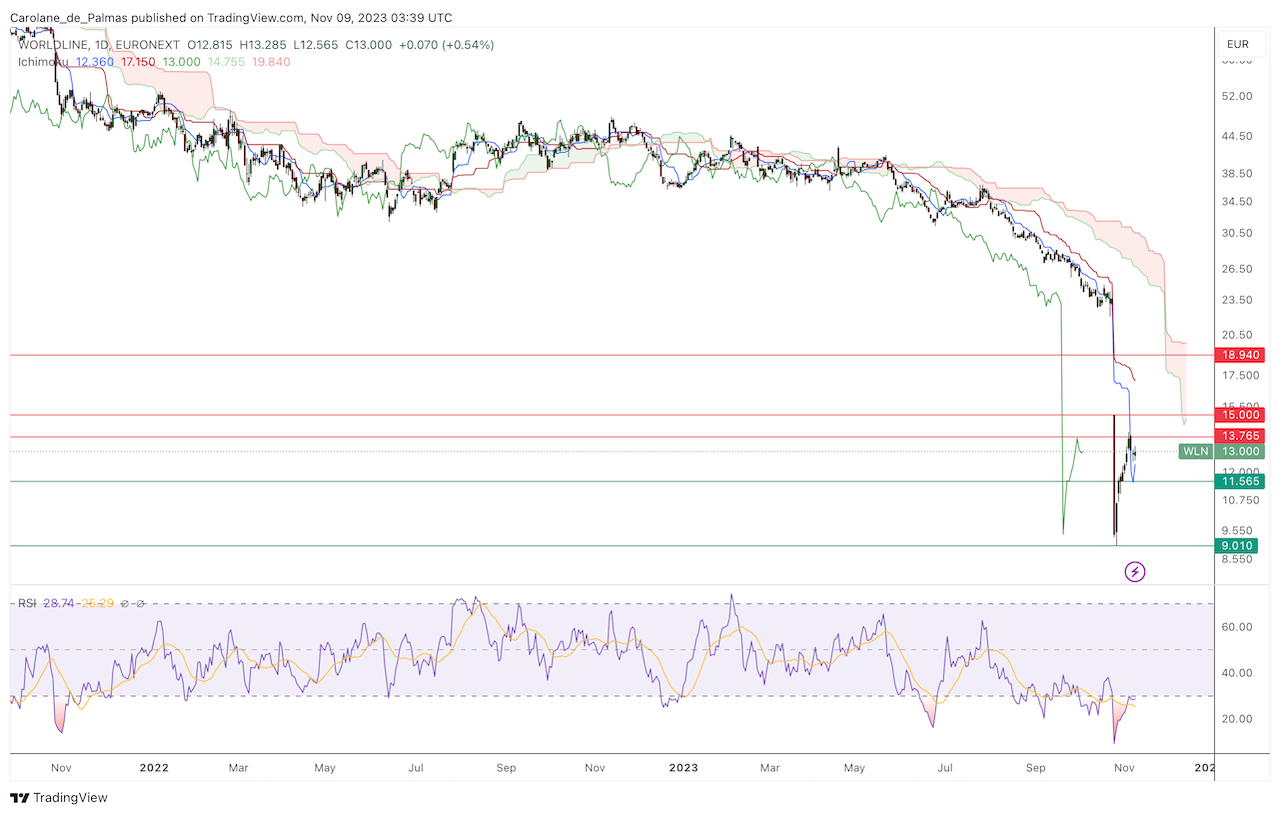Click the Ichimoku blue value 12.360
This screenshot has width=1280, height=816.
coord(95,61)
